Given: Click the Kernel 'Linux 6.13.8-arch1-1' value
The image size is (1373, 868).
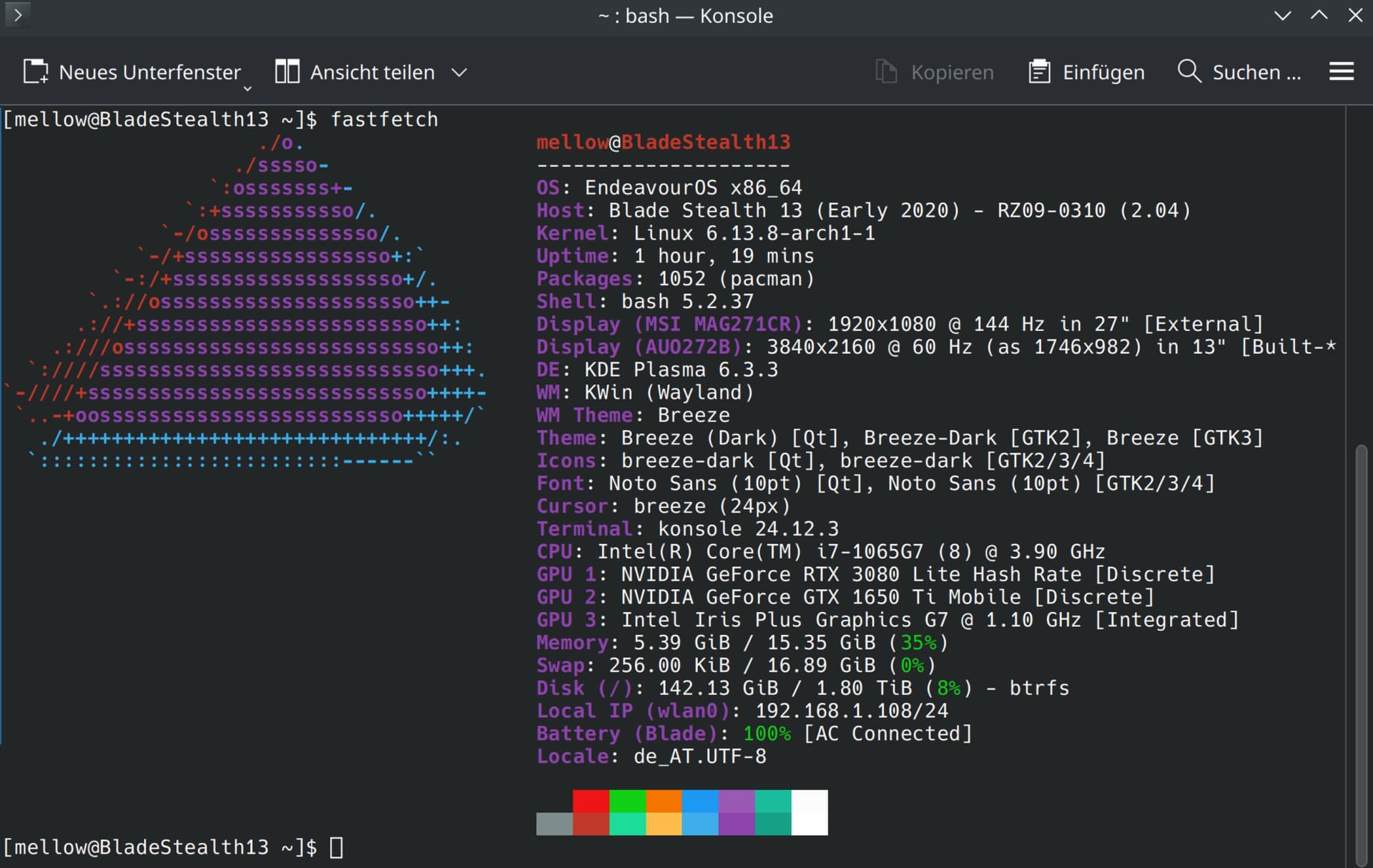Looking at the screenshot, I should point(754,233).
